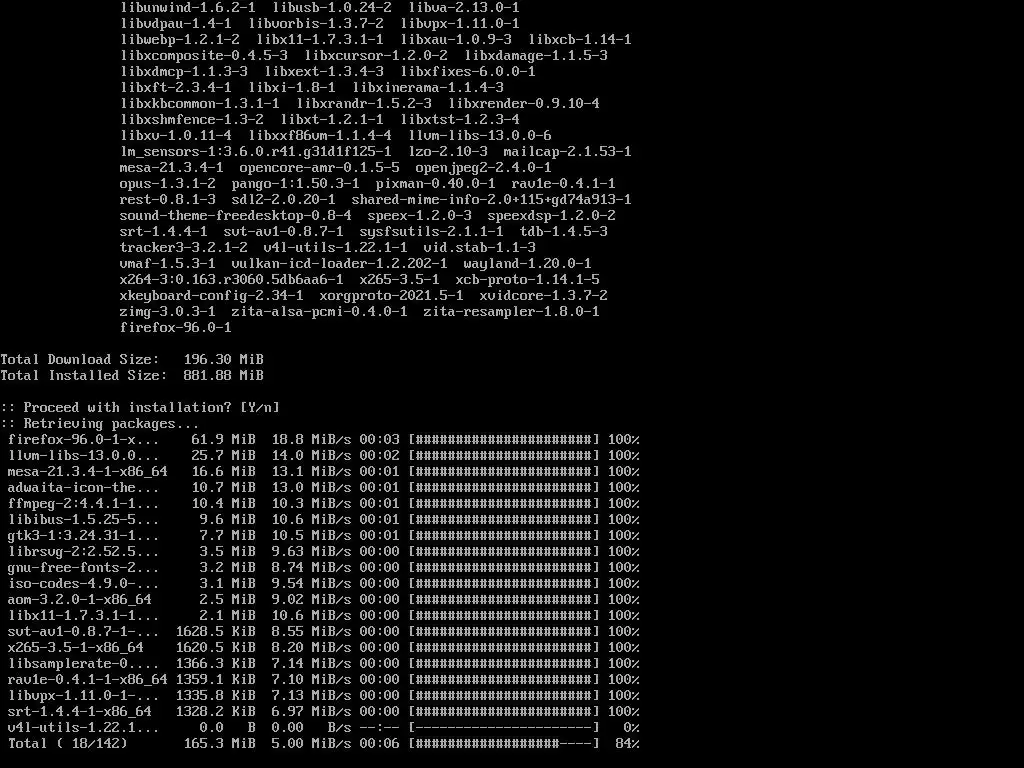Select the llvm-libs-13.0.0 download row name
This screenshot has height=768, width=1024.
(x=83, y=455)
